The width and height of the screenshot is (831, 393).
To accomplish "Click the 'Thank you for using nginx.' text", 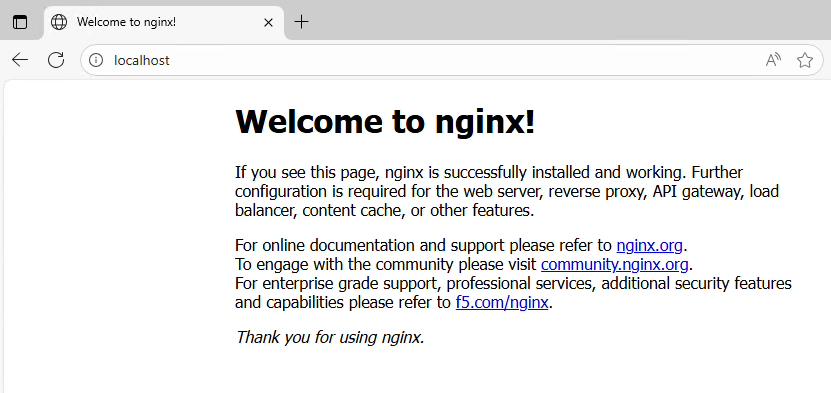I will click(x=330, y=337).
